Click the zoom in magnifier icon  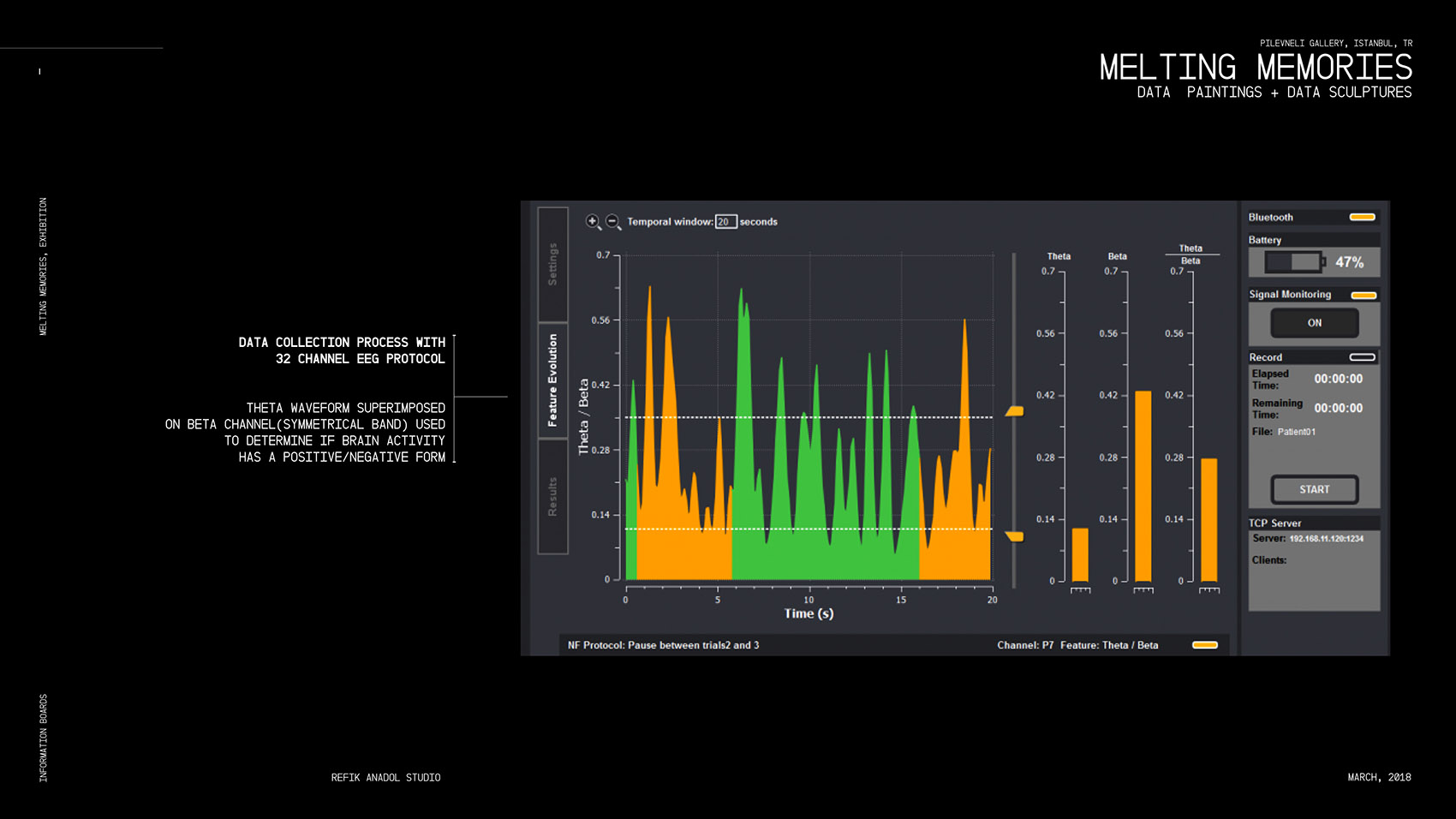[x=593, y=222]
